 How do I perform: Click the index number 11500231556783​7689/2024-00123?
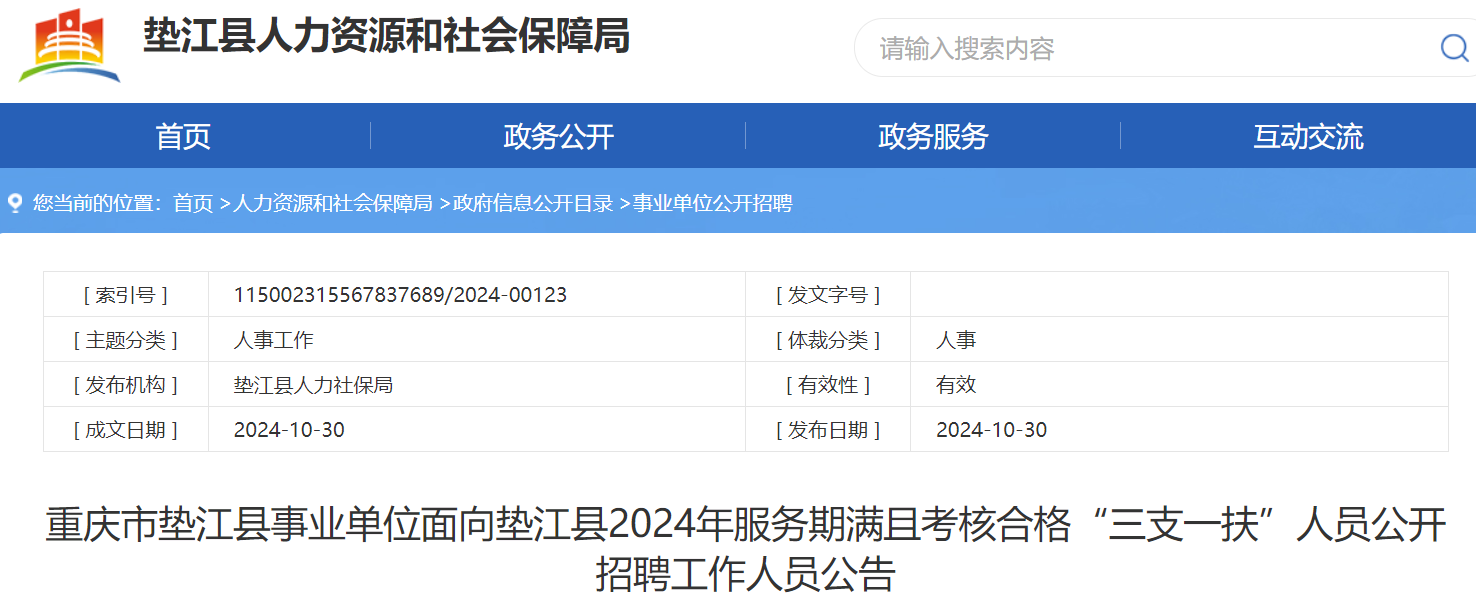coord(400,295)
